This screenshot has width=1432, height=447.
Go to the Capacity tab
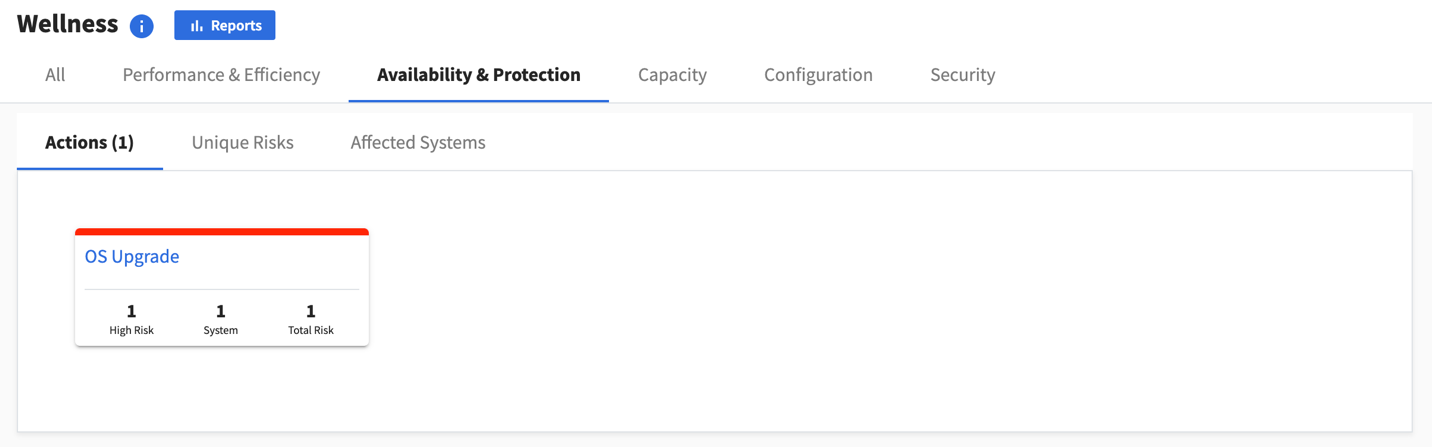click(x=672, y=75)
